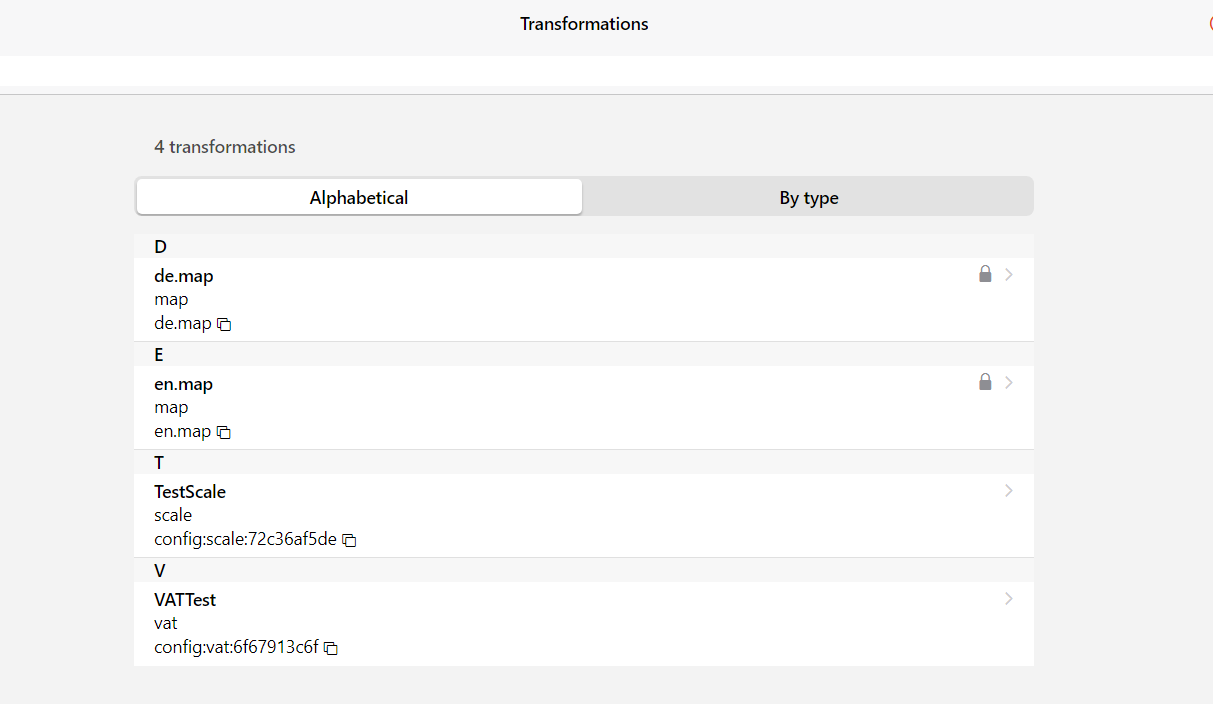Viewport: 1213px width, 704px height.
Task: Click the Transformations page title
Action: pos(584,24)
